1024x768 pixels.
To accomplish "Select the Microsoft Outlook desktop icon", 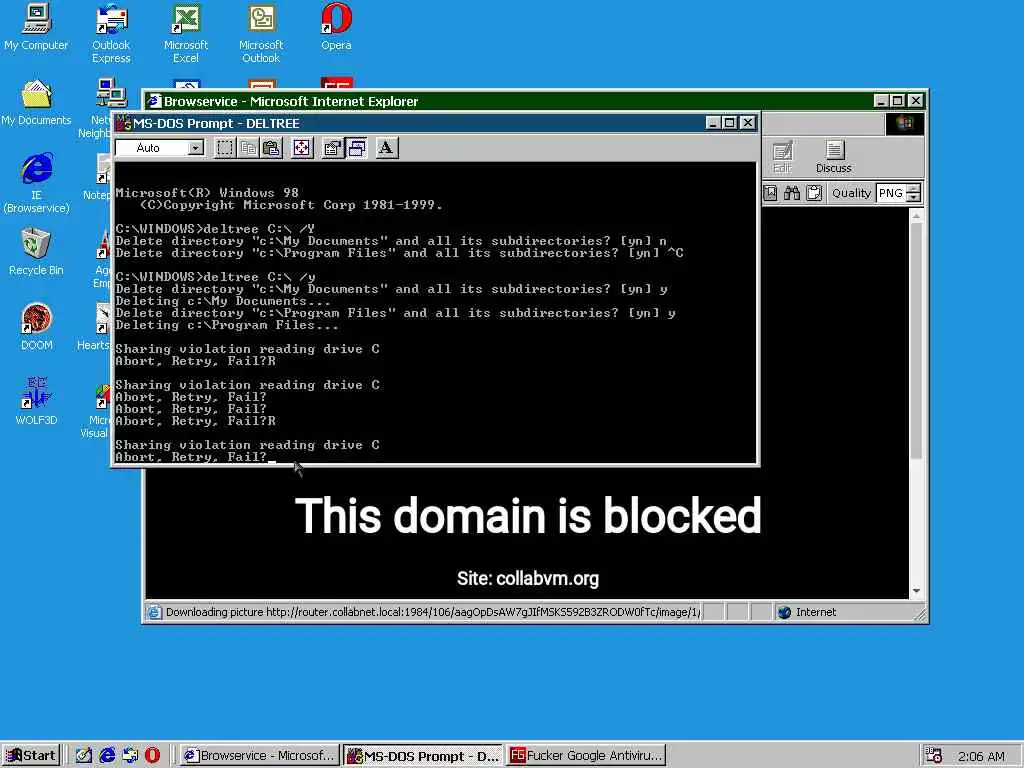I will 261,34.
